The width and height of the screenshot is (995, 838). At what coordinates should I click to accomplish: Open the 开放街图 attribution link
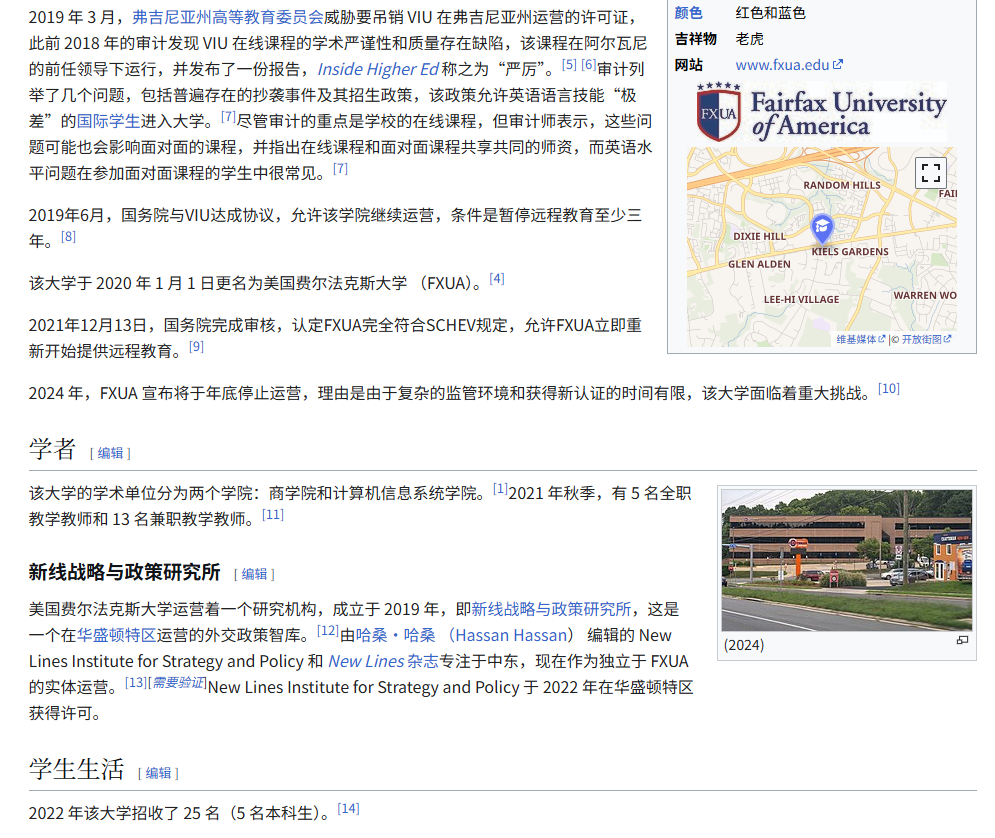point(925,340)
